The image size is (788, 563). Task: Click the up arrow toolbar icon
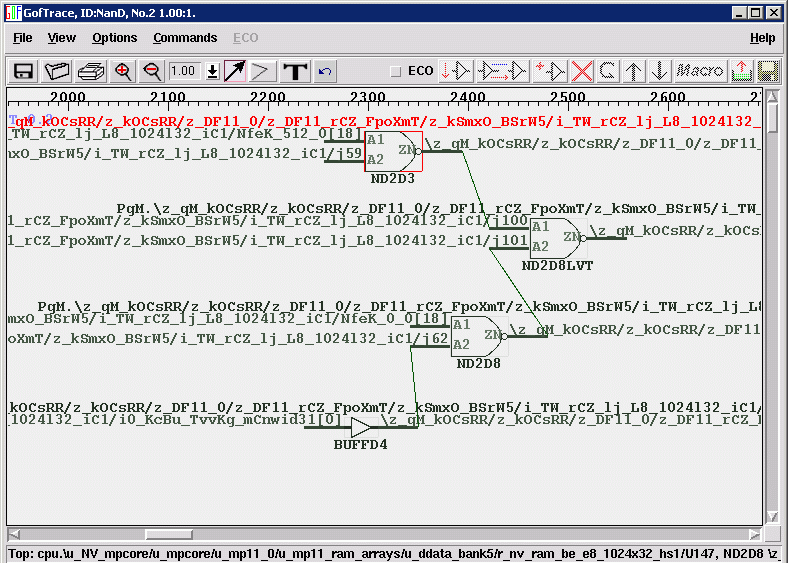tap(634, 71)
